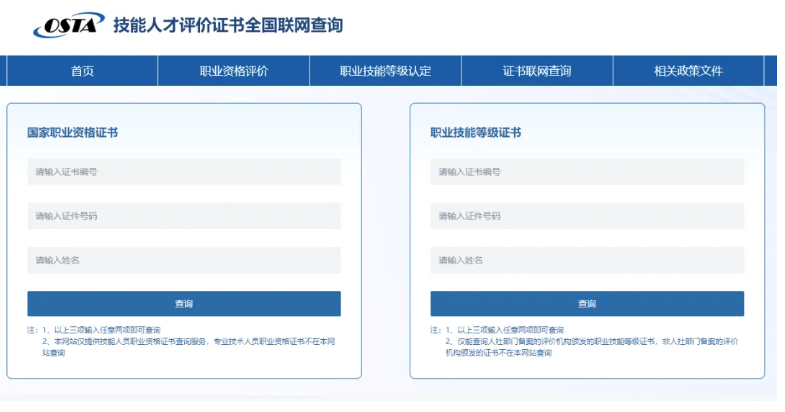Click ID number field in 国家职业资格证书 form
Image resolution: width=785 pixels, height=412 pixels.
click(183, 216)
